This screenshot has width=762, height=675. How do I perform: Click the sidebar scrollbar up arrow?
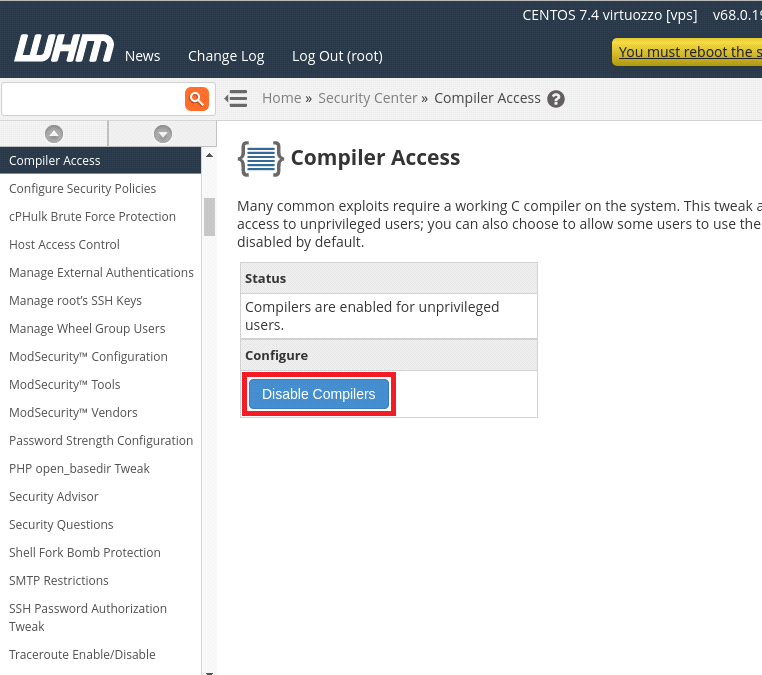tap(209, 156)
